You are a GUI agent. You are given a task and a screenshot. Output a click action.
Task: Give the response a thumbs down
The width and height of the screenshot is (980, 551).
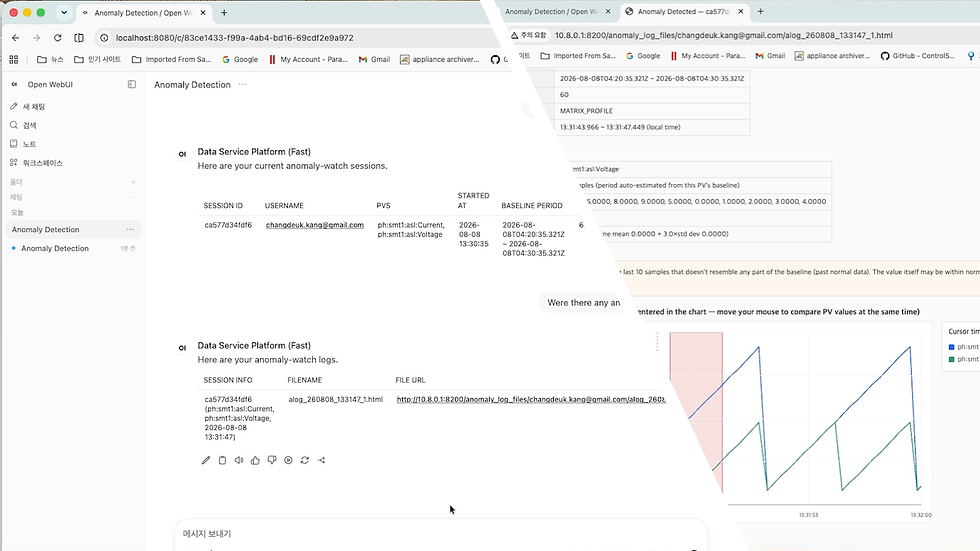(x=272, y=460)
